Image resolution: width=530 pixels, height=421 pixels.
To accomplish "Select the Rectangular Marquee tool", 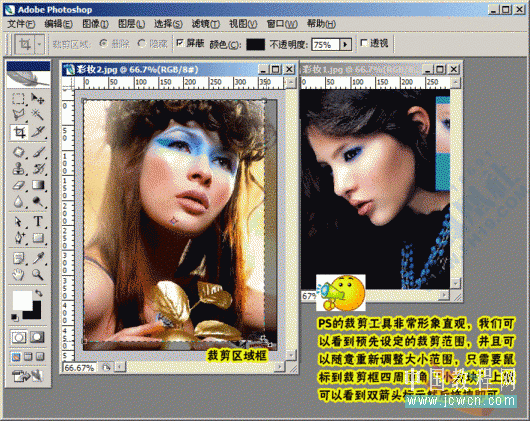I will (x=18, y=99).
